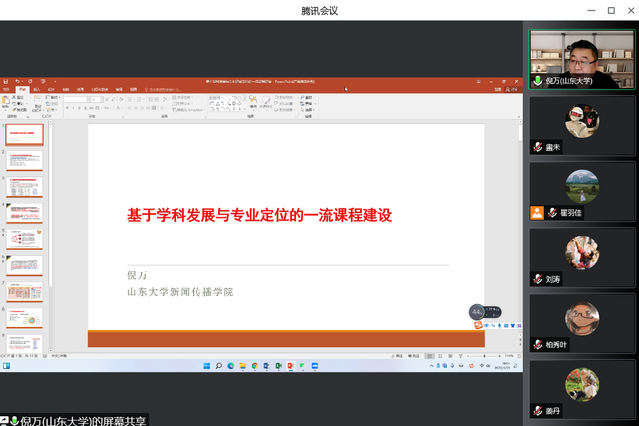Image resolution: width=639 pixels, height=426 pixels.
Task: Select the first slide thumbnail in the panel
Action: click(26, 133)
